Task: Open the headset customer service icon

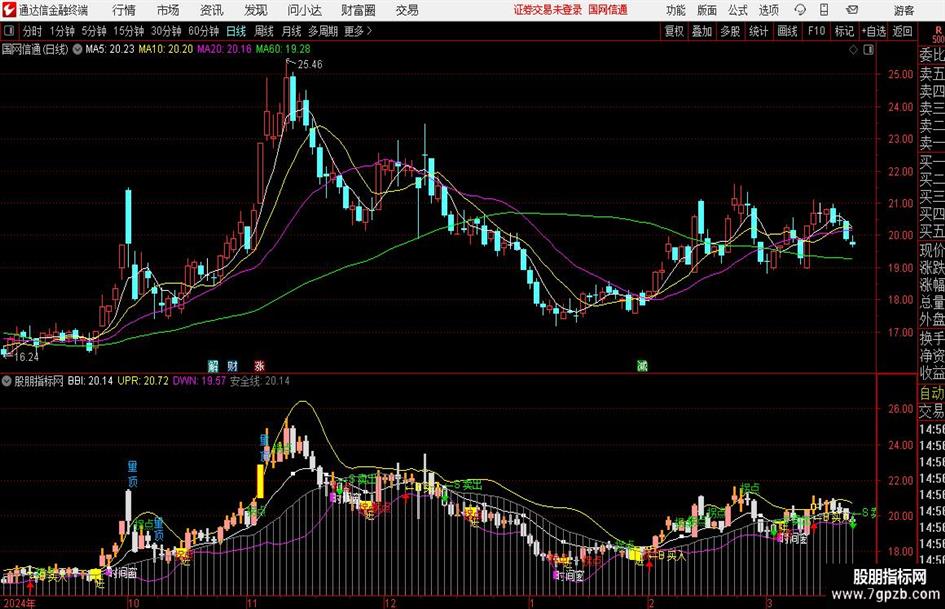Action: pyautogui.click(x=800, y=10)
